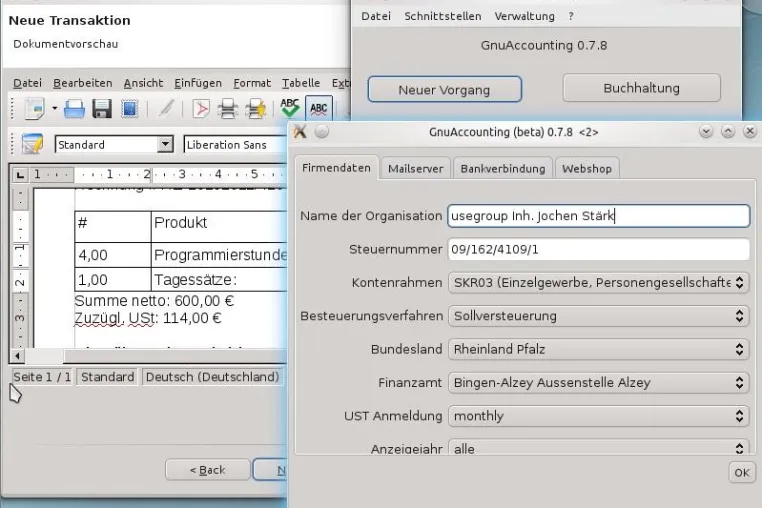The image size is (762, 508).
Task: Open the Datei menu in Writer
Action: pyautogui.click(x=27, y=83)
